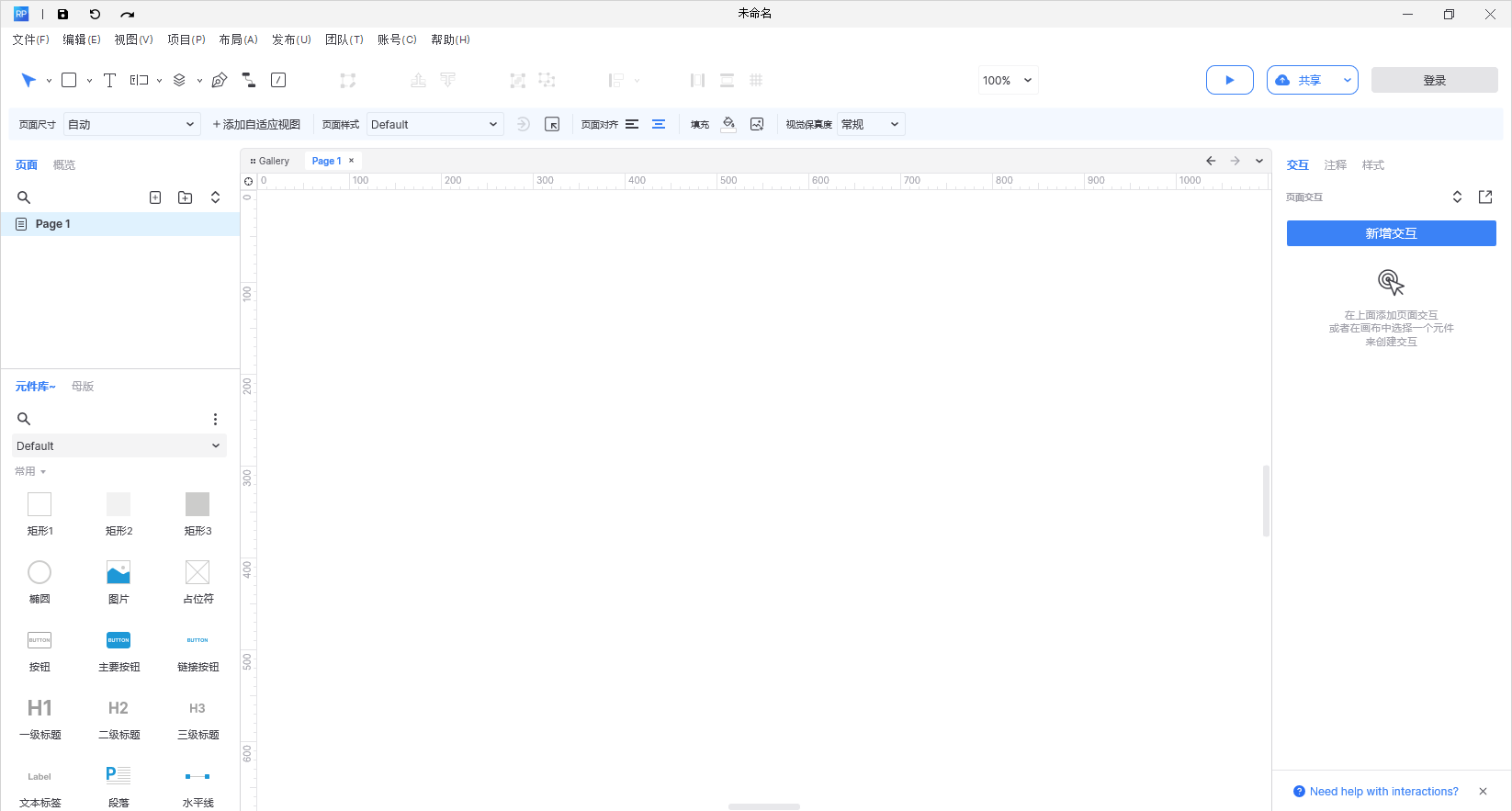Set page alignment to center
Image resolution: width=1512 pixels, height=811 pixels.
click(659, 125)
